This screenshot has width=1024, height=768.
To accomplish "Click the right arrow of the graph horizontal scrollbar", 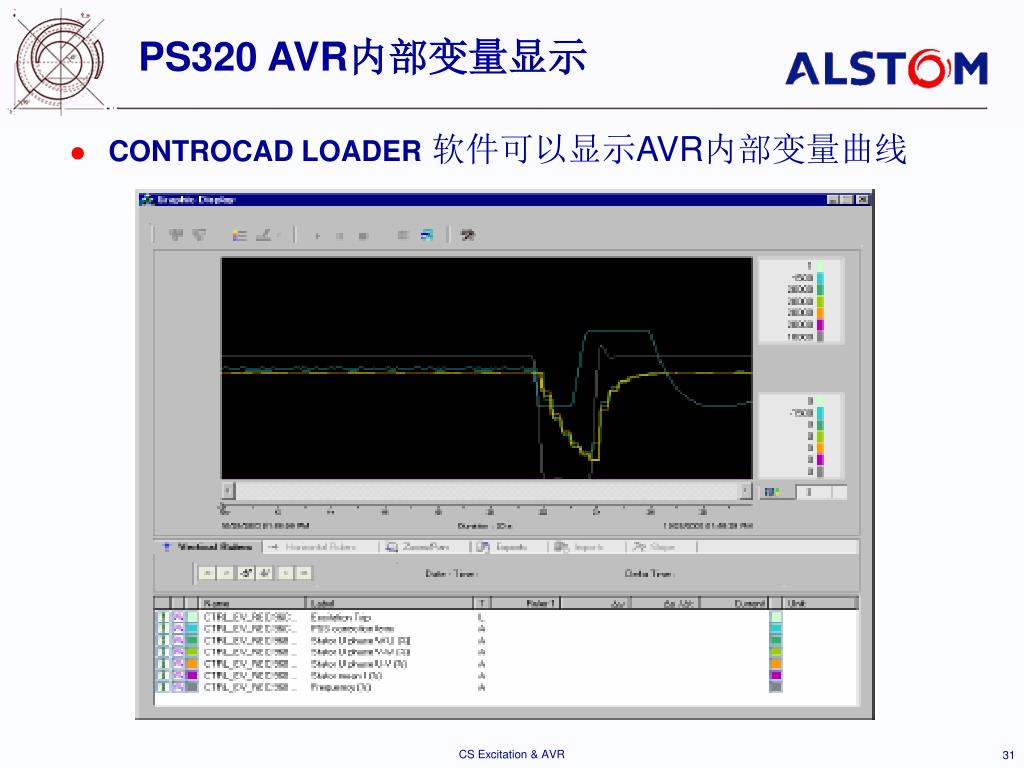I will [x=746, y=490].
